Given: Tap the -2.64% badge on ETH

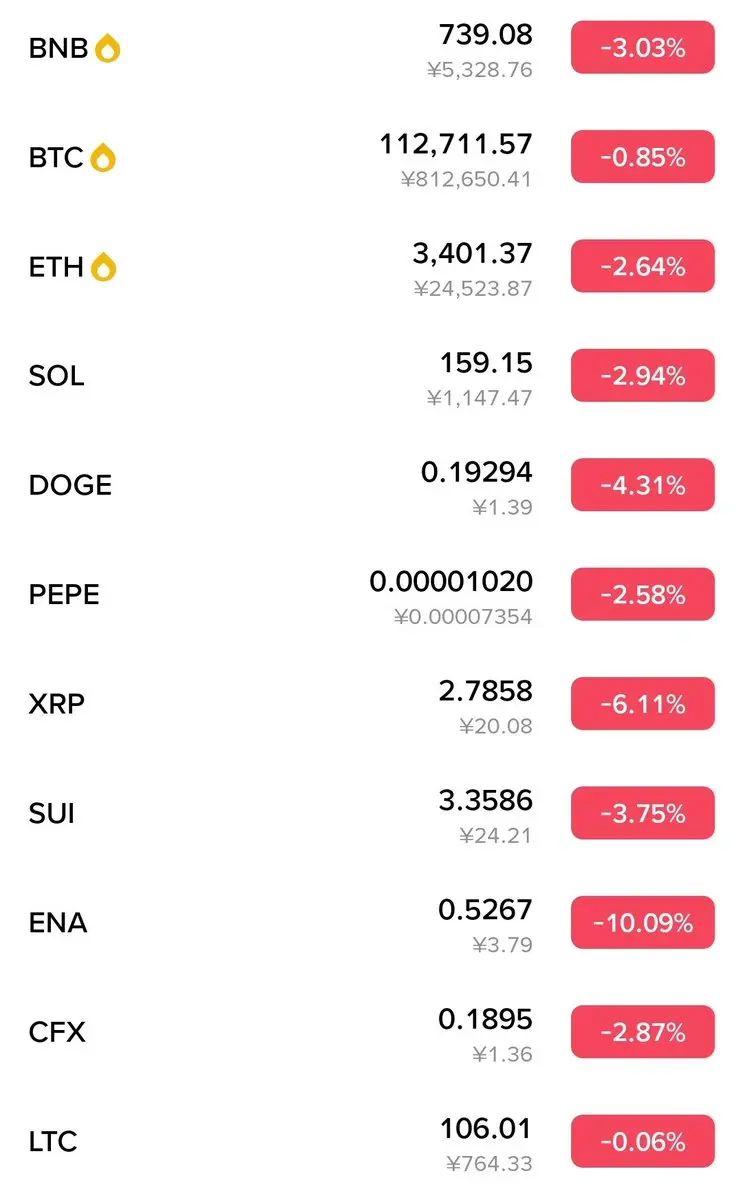Looking at the screenshot, I should (643, 266).
